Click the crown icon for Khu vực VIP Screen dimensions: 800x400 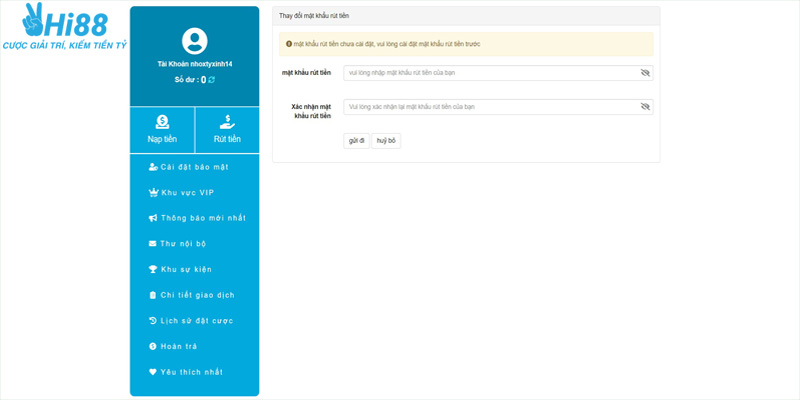click(x=152, y=193)
